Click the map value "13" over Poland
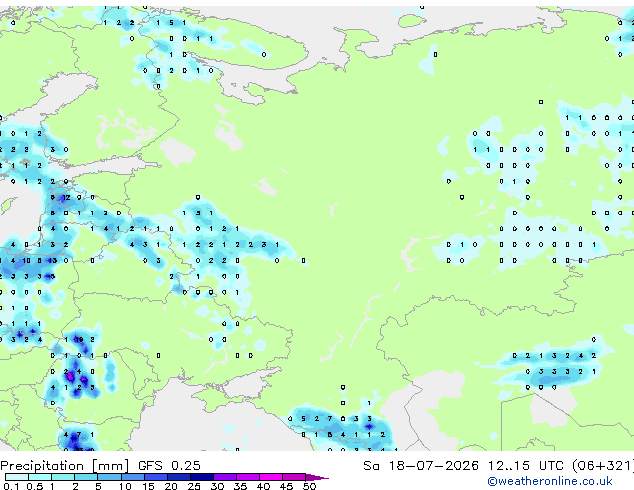 click(53, 260)
